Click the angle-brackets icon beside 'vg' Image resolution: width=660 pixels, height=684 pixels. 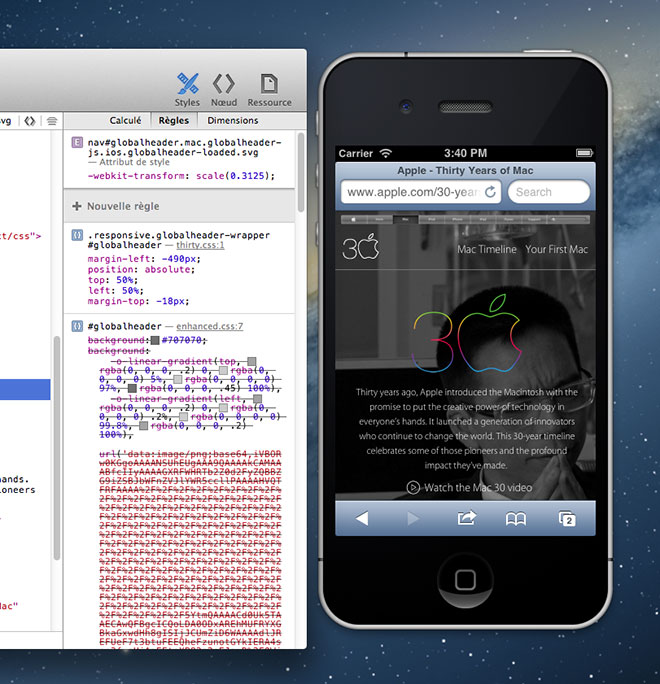point(30,121)
